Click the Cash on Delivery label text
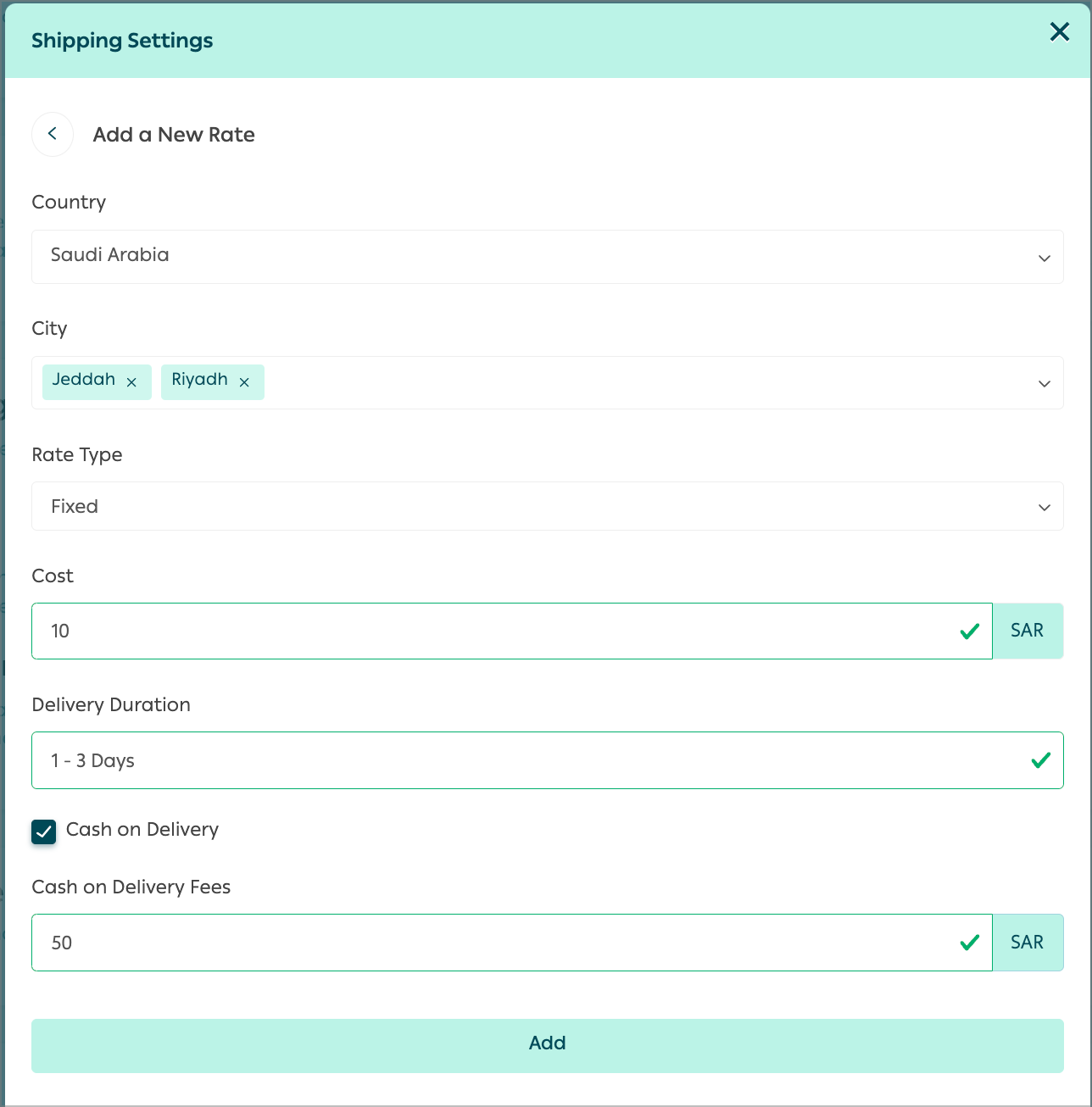The width and height of the screenshot is (1092, 1107). click(x=142, y=830)
